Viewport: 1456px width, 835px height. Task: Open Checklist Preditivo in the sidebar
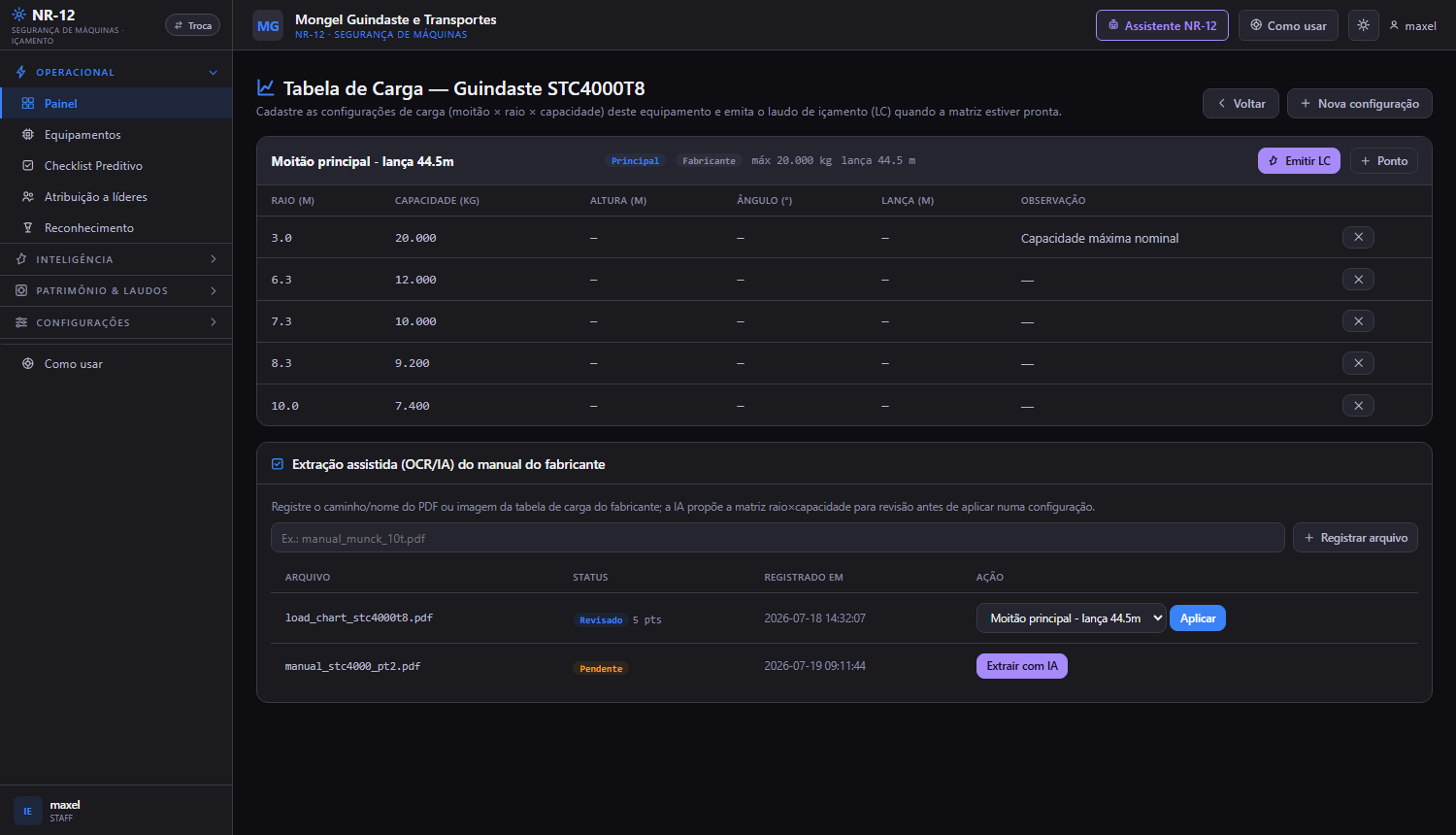pyautogui.click(x=116, y=165)
